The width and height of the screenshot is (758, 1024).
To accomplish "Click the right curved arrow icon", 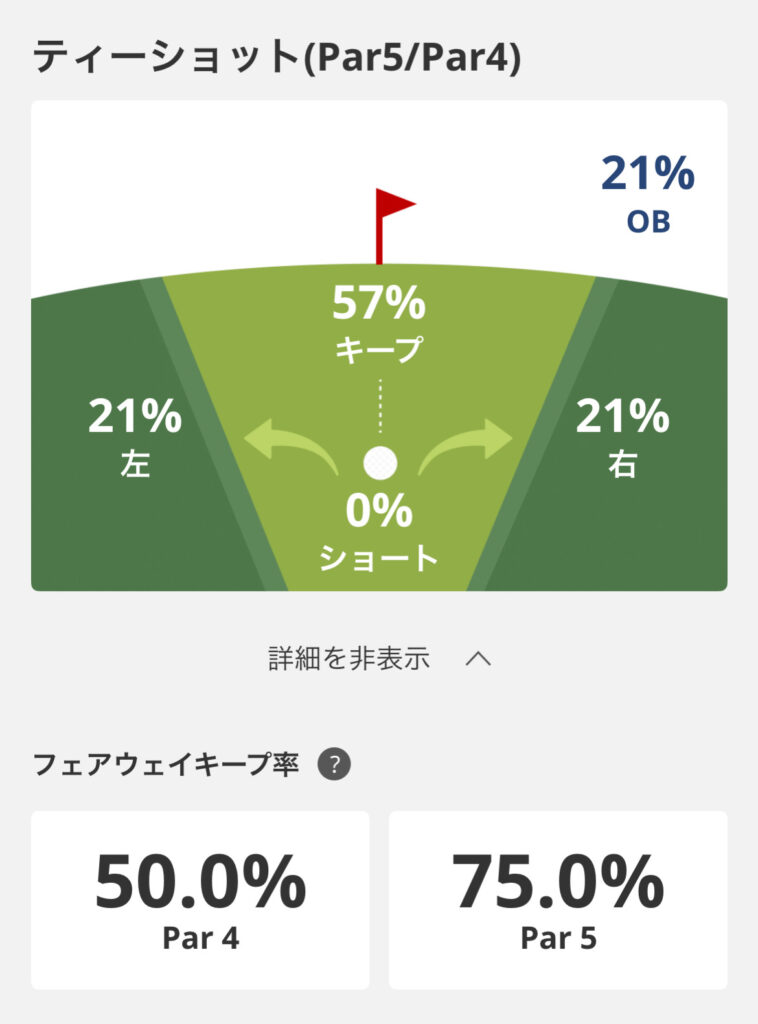I will 467,443.
